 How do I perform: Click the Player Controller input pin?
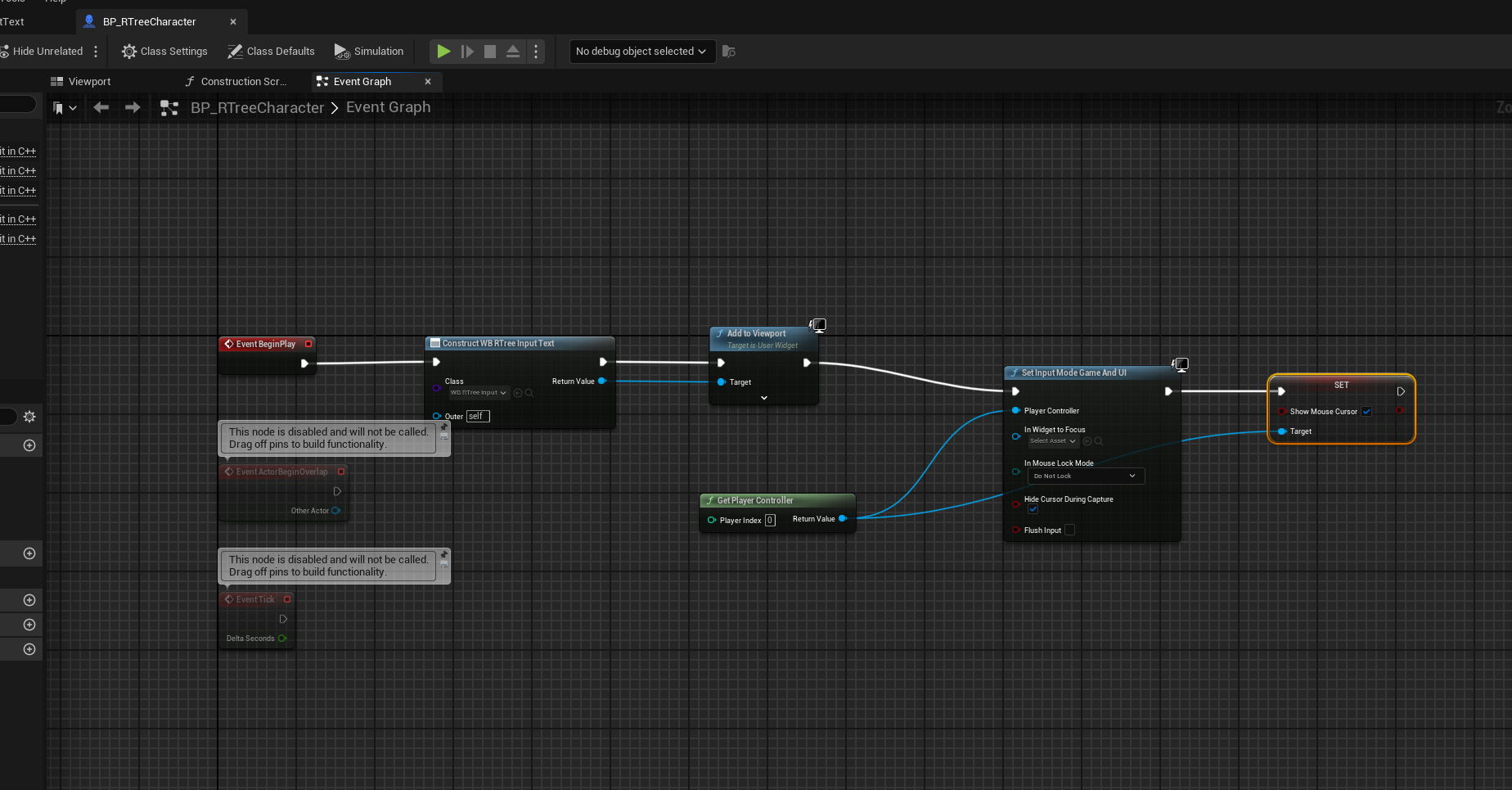pyautogui.click(x=1016, y=411)
